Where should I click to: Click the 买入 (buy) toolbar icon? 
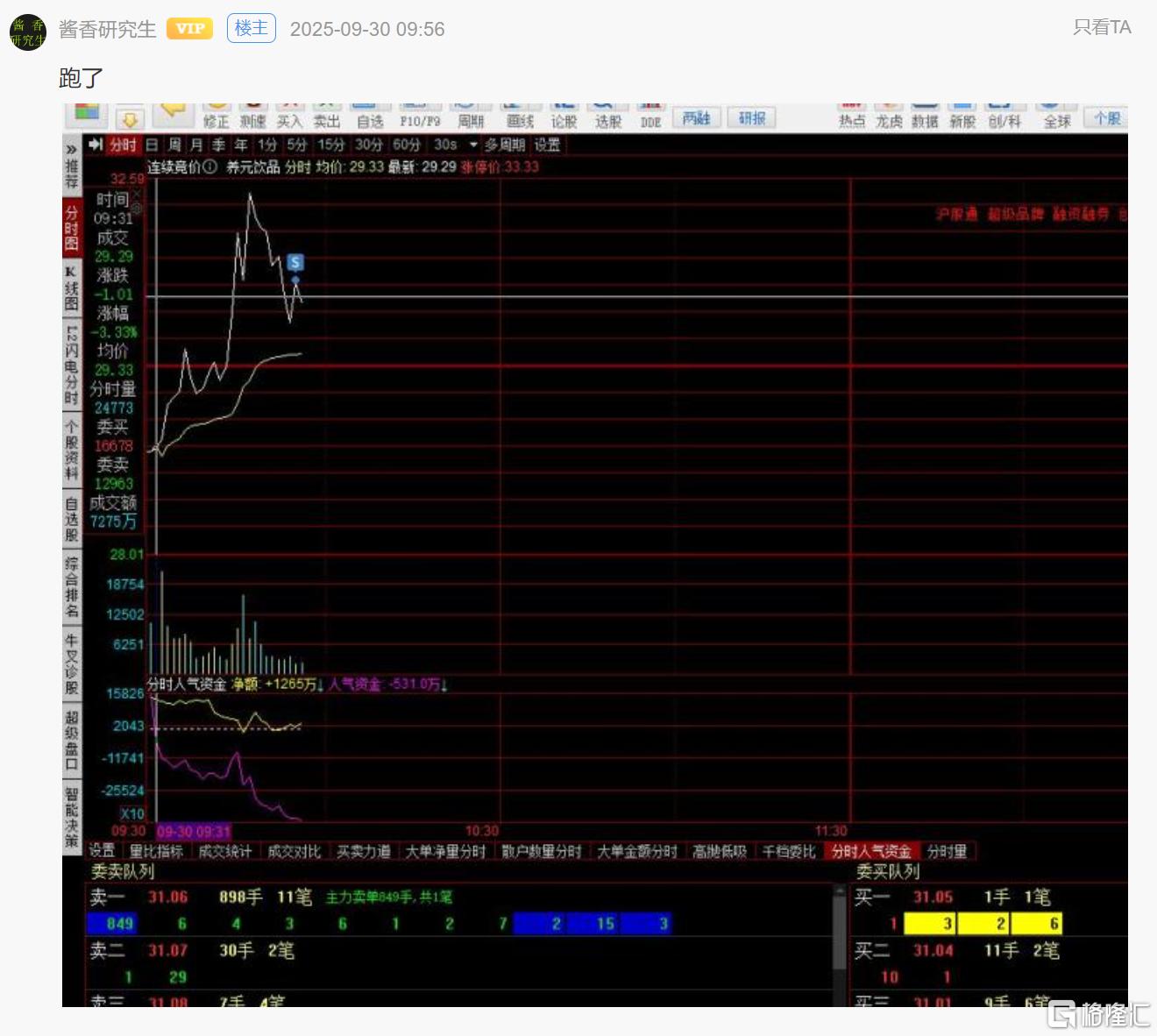coord(289,116)
